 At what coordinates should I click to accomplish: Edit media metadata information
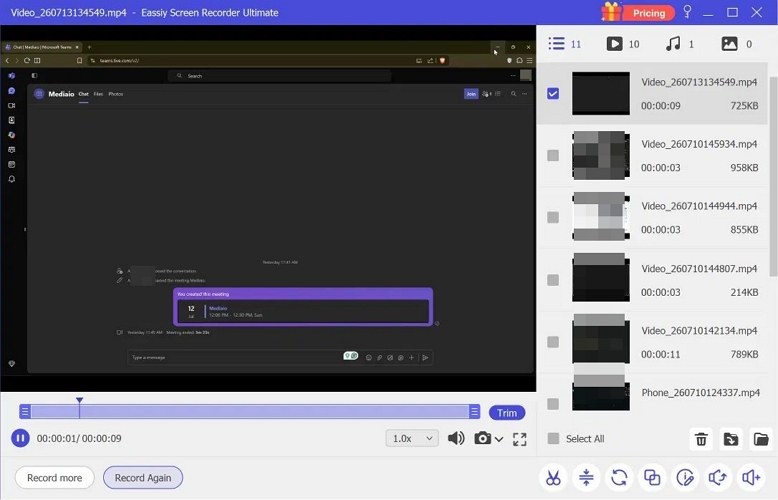coord(685,478)
